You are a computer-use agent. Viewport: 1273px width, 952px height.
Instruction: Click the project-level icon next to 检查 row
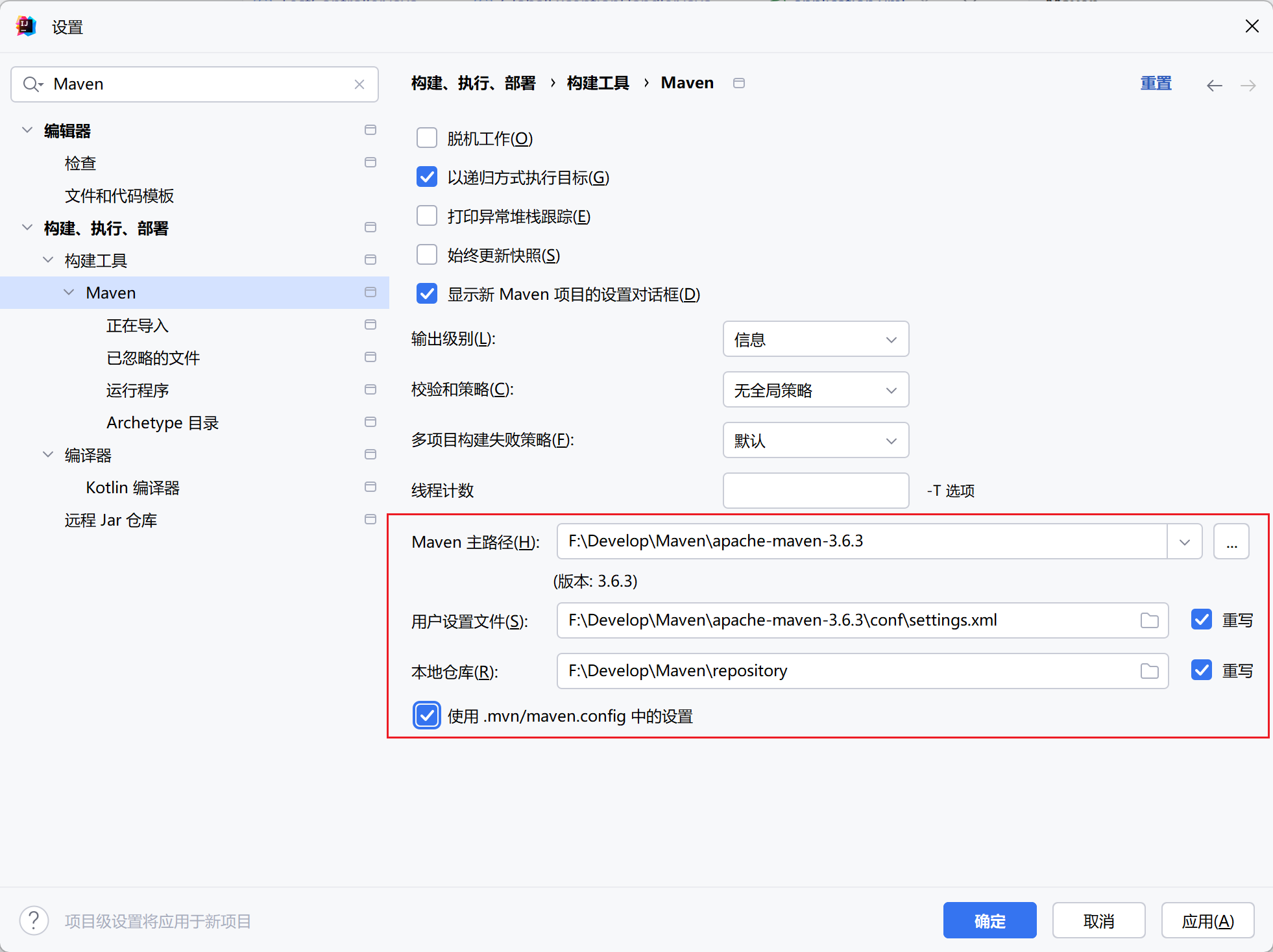(x=370, y=162)
